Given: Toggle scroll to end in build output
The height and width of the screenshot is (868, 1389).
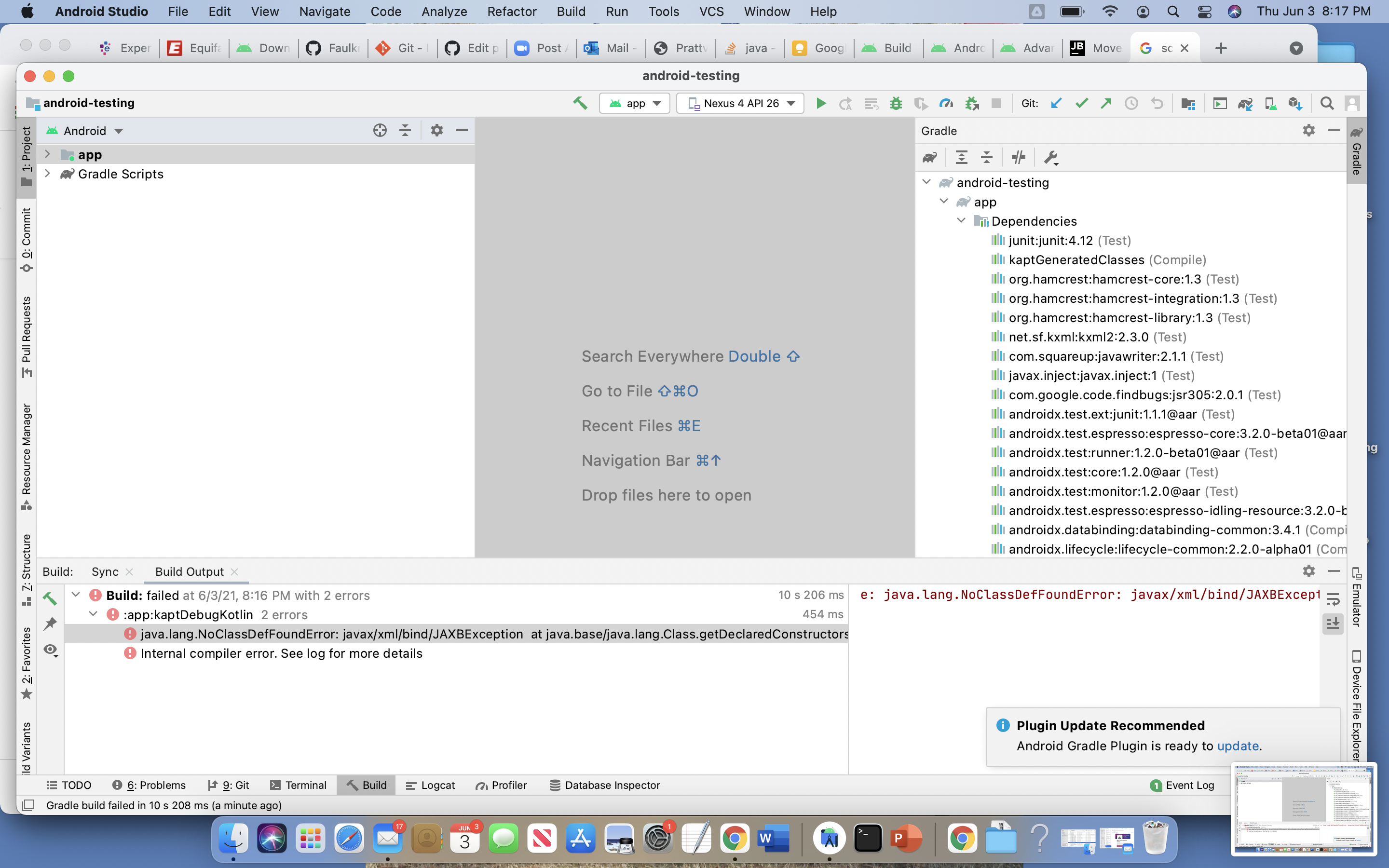Looking at the screenshot, I should [x=1333, y=624].
